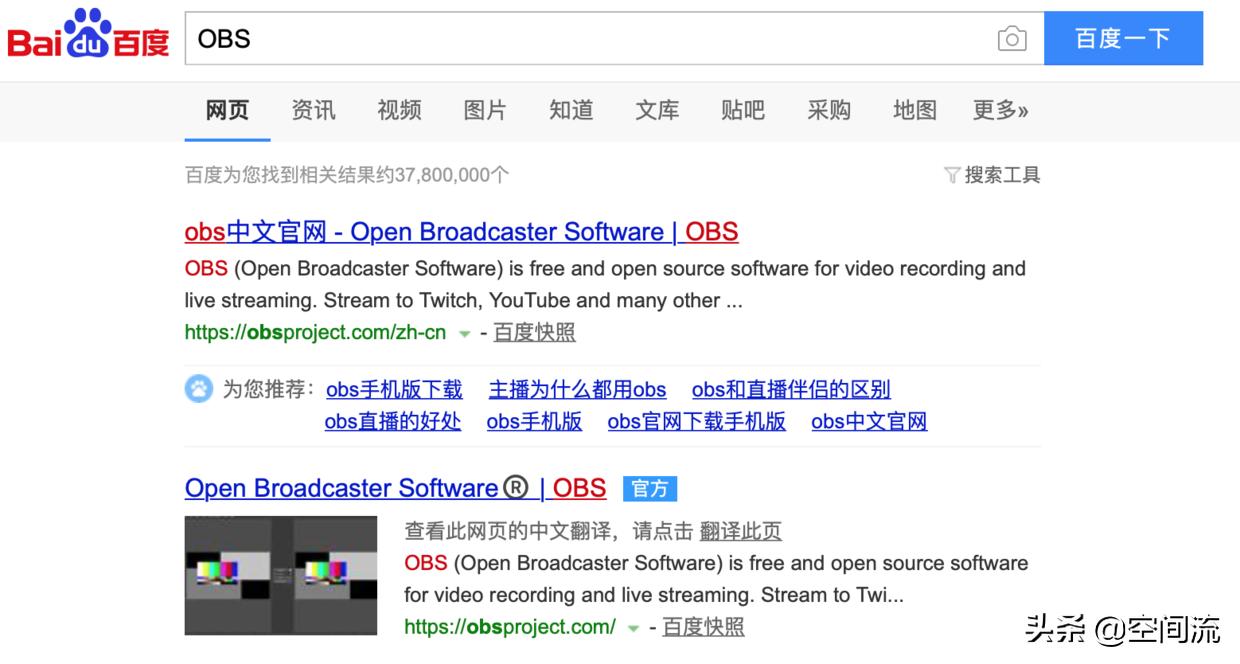1240x664 pixels.
Task: Switch to the 视频 tab
Action: coord(399,110)
